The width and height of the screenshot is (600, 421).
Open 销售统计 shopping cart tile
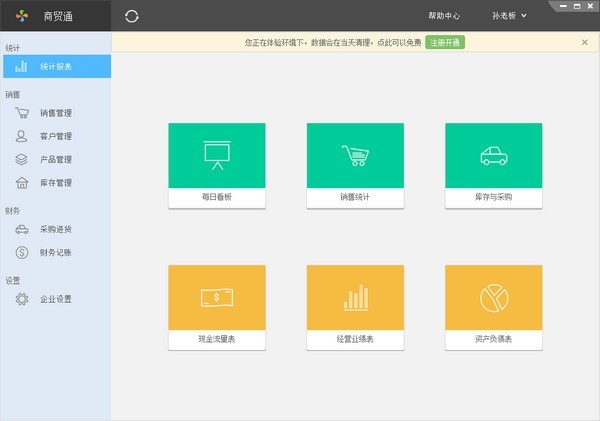[x=355, y=165]
